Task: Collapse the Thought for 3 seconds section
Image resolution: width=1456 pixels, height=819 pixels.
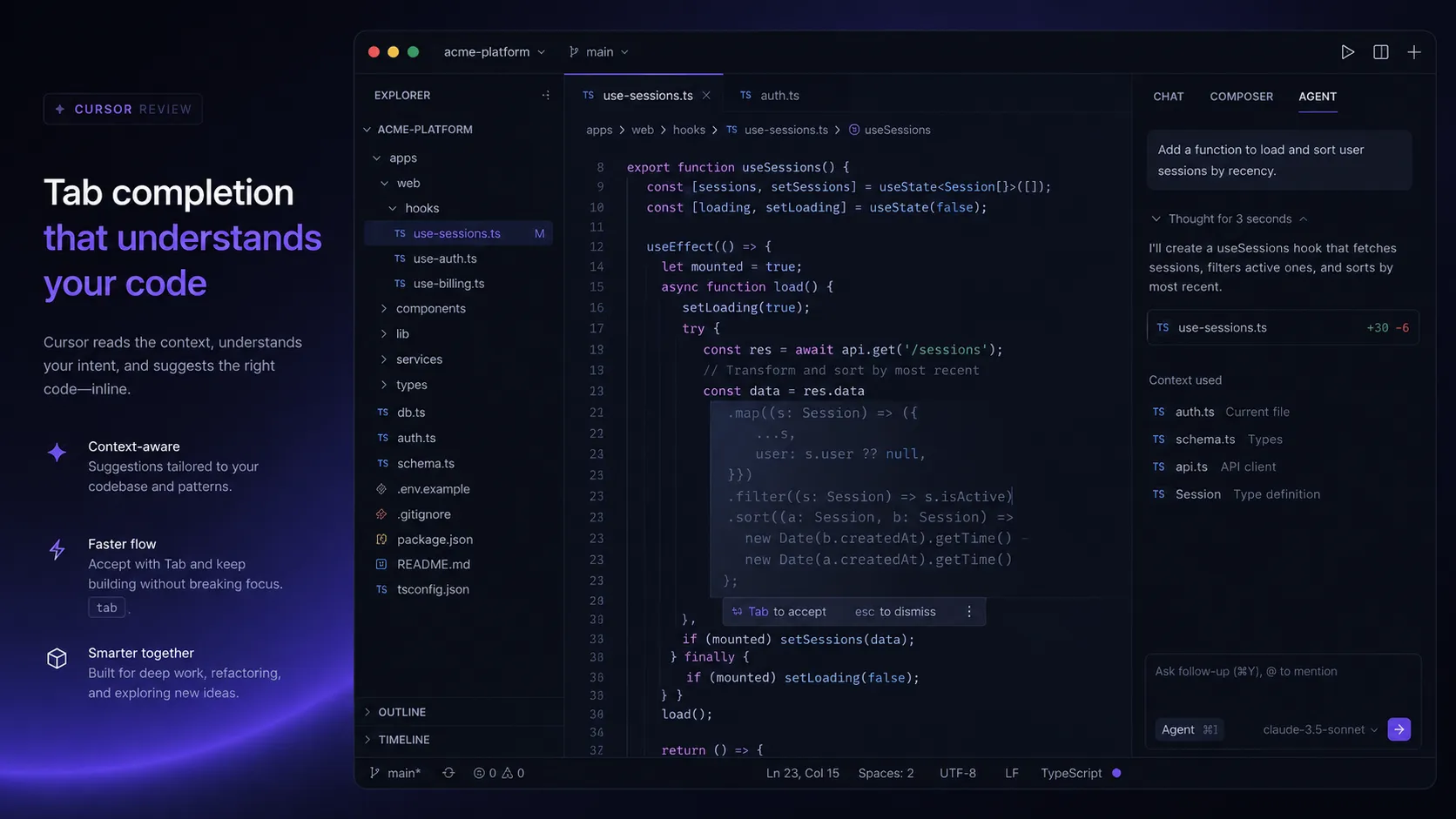Action: [x=1230, y=218]
